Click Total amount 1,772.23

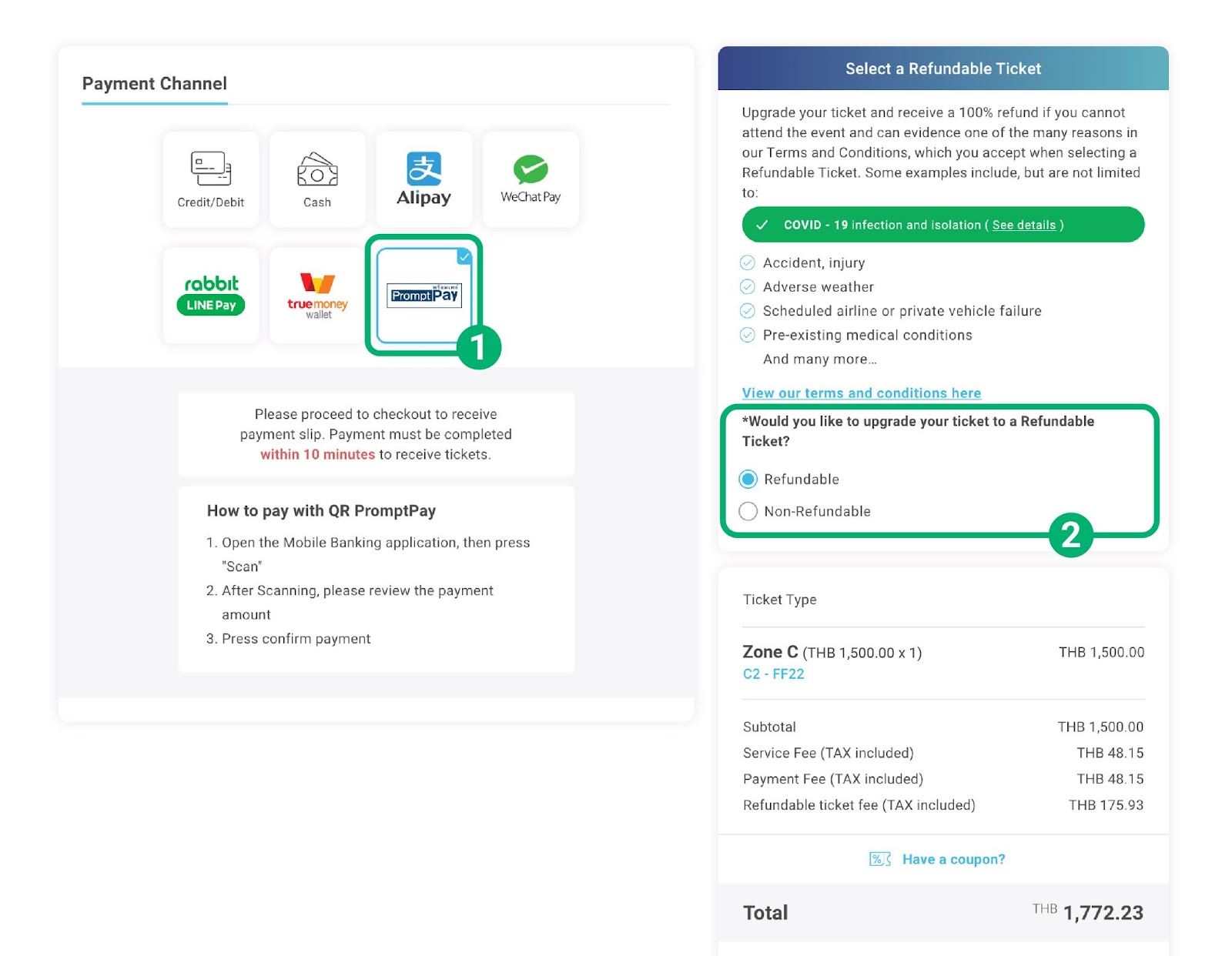(1103, 913)
